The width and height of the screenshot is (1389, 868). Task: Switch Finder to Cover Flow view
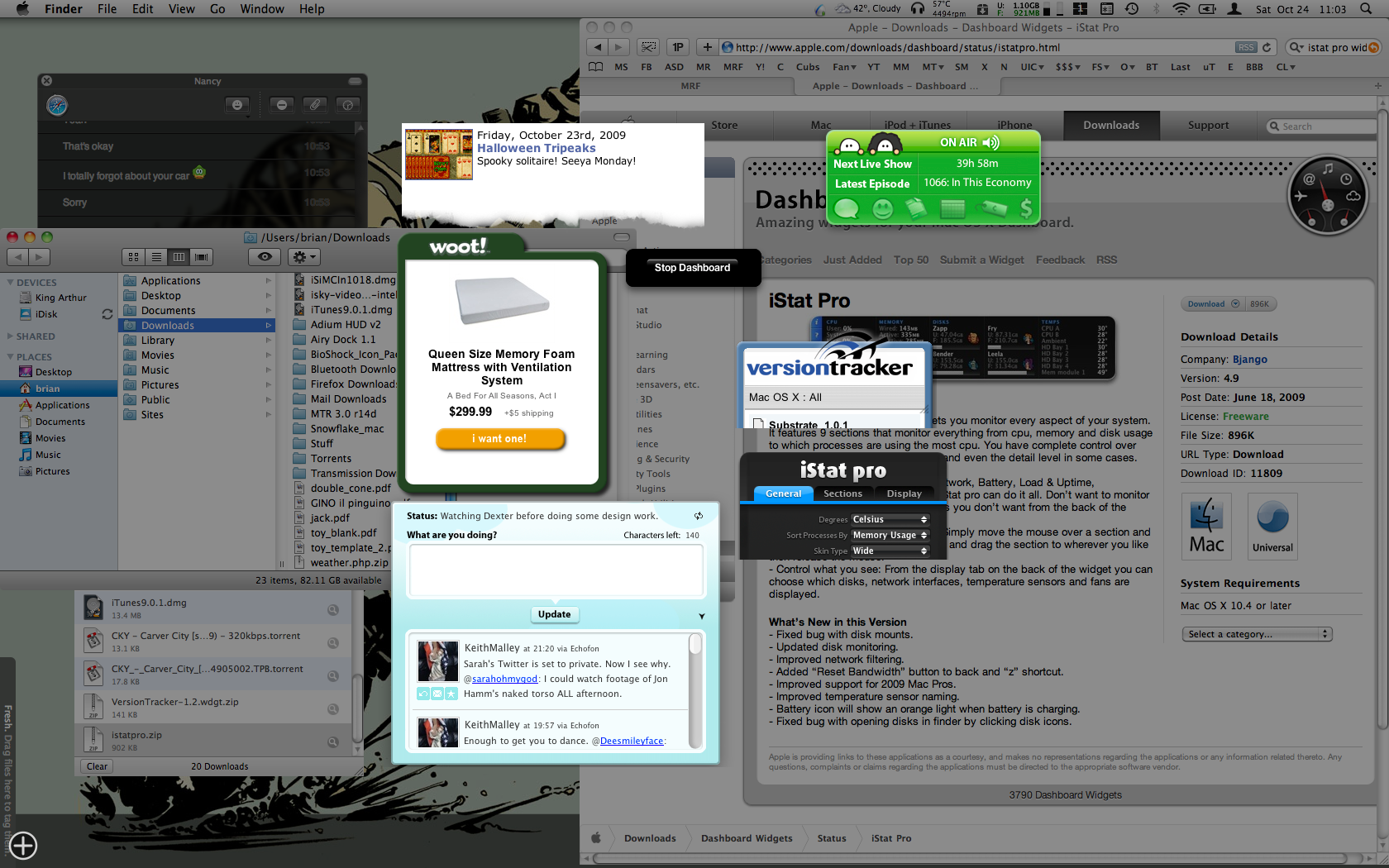click(201, 257)
